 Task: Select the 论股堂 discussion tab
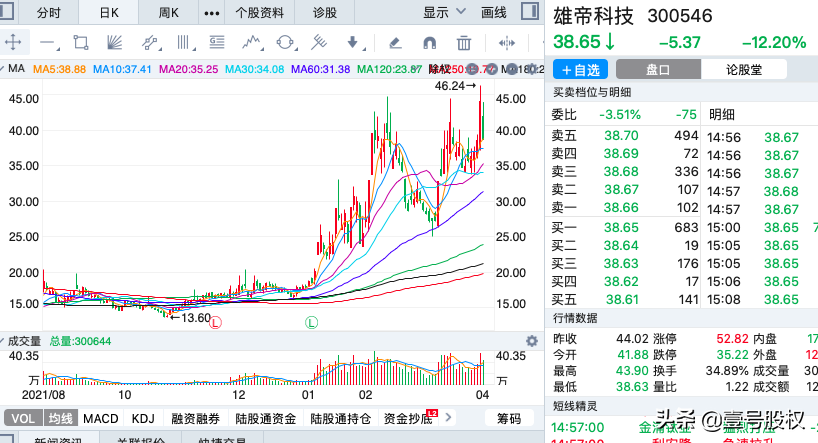click(x=744, y=69)
